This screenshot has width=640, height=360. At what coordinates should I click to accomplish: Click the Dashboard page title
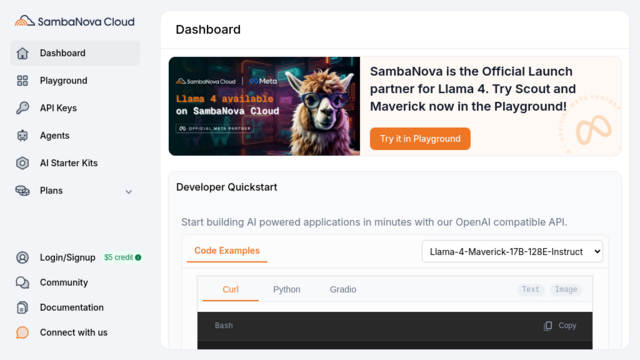(208, 30)
